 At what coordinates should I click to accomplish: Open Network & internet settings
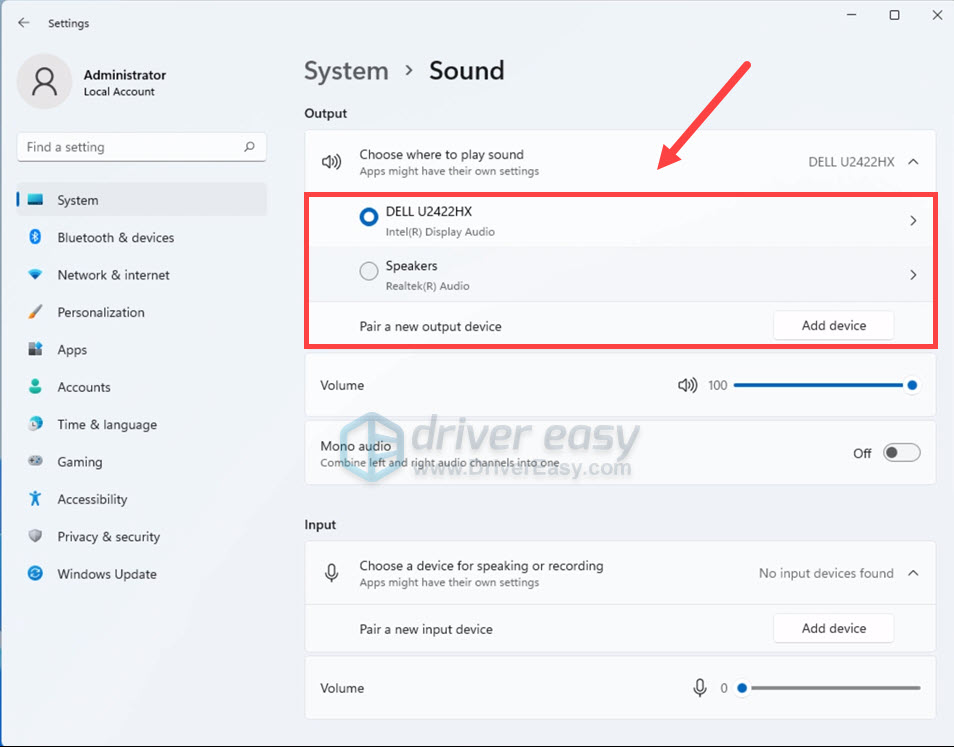click(142, 275)
